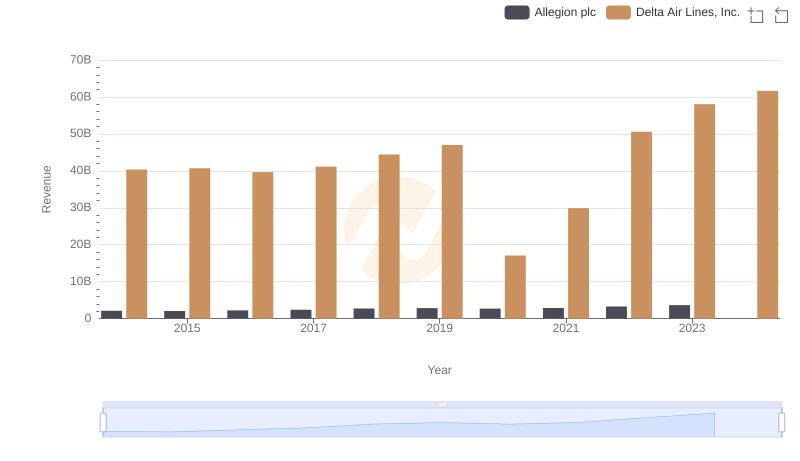Click the 2019 Delta Air Lines bar
Screen dimensions: 800x461
click(x=452, y=232)
